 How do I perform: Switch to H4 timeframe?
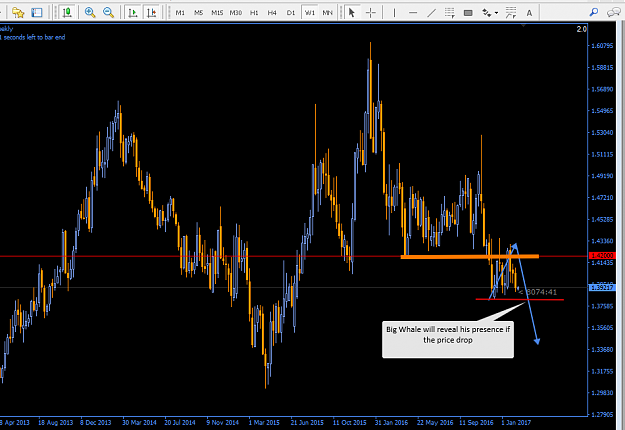point(272,13)
